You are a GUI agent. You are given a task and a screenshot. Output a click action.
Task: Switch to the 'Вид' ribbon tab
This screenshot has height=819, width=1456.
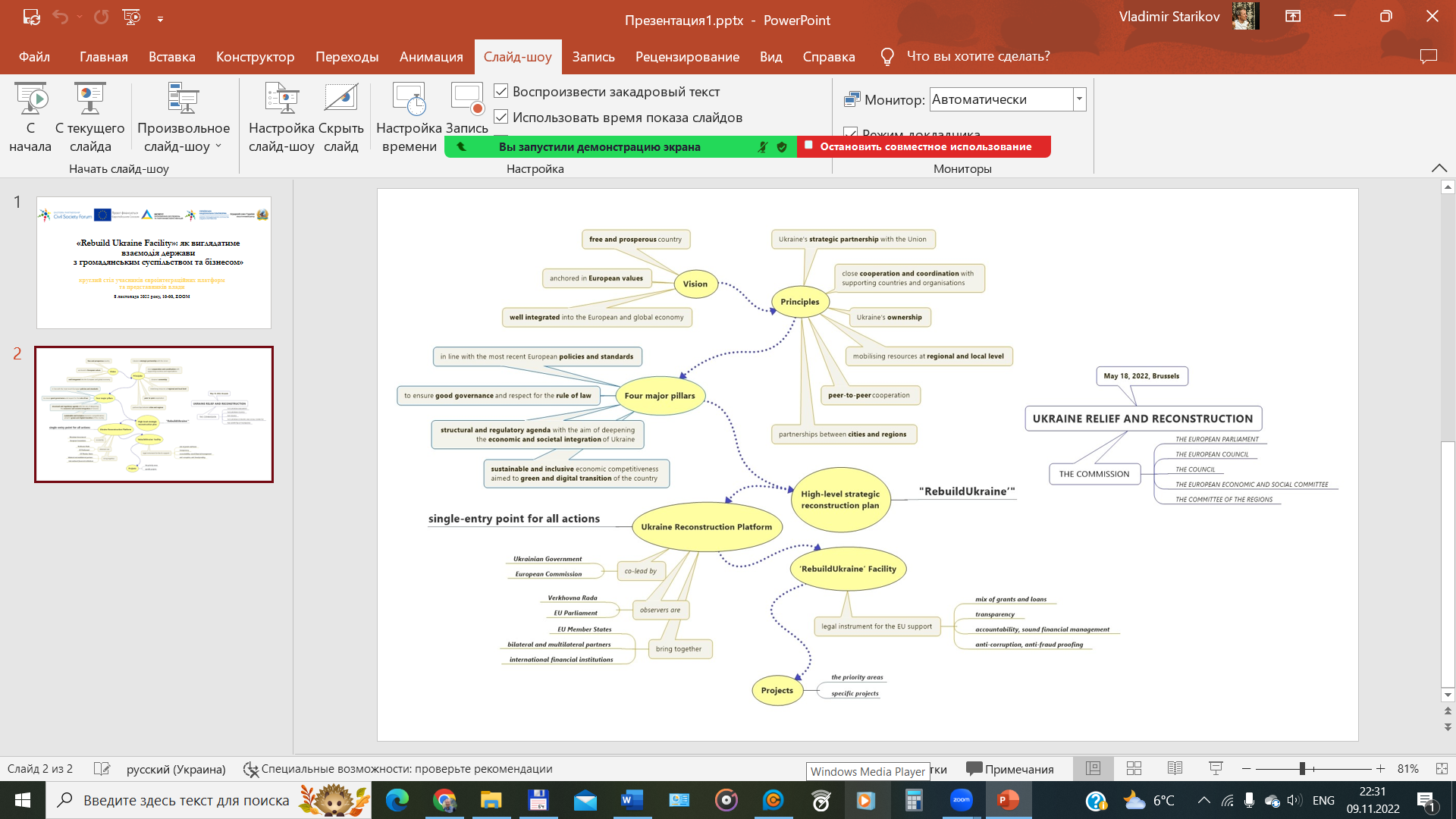(x=770, y=56)
